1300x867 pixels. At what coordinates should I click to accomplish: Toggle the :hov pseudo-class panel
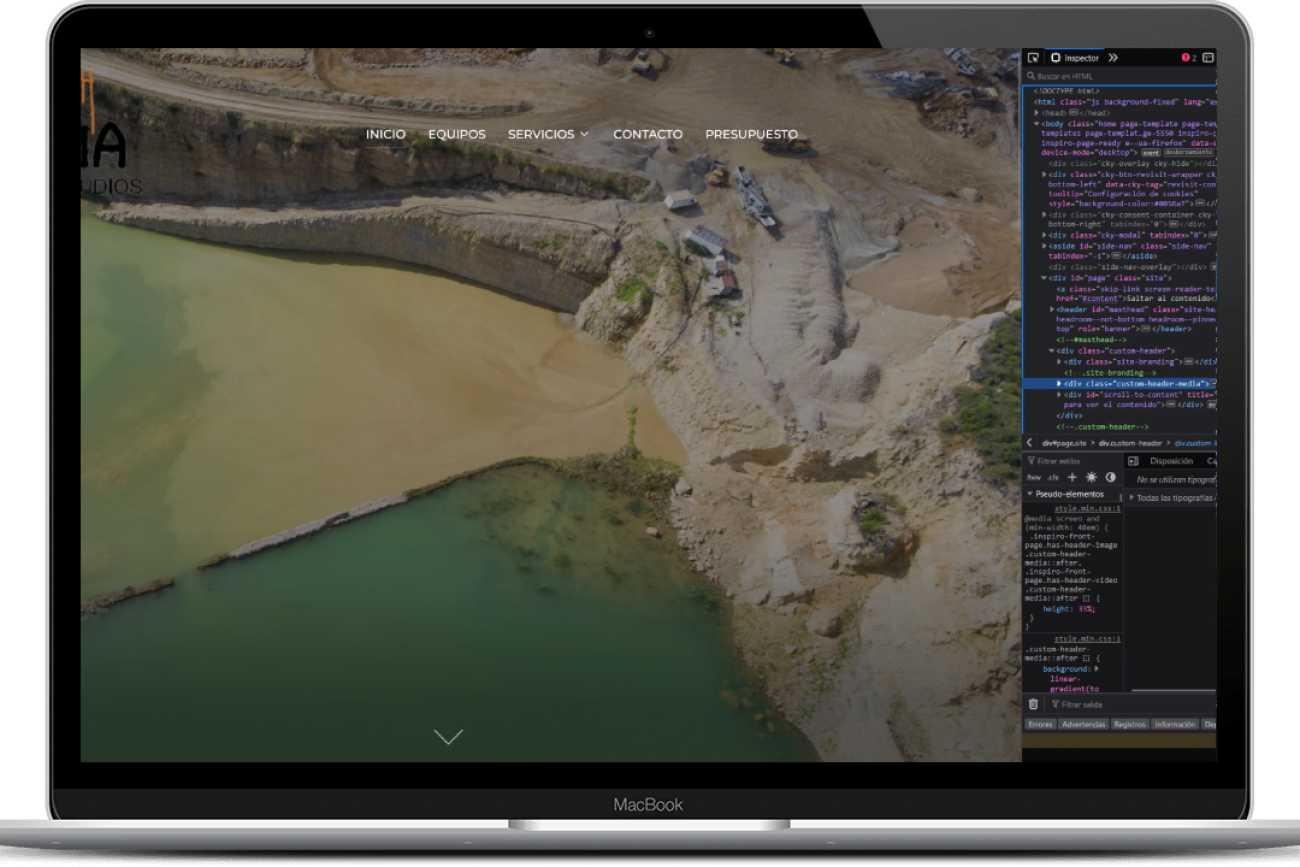coord(1034,477)
